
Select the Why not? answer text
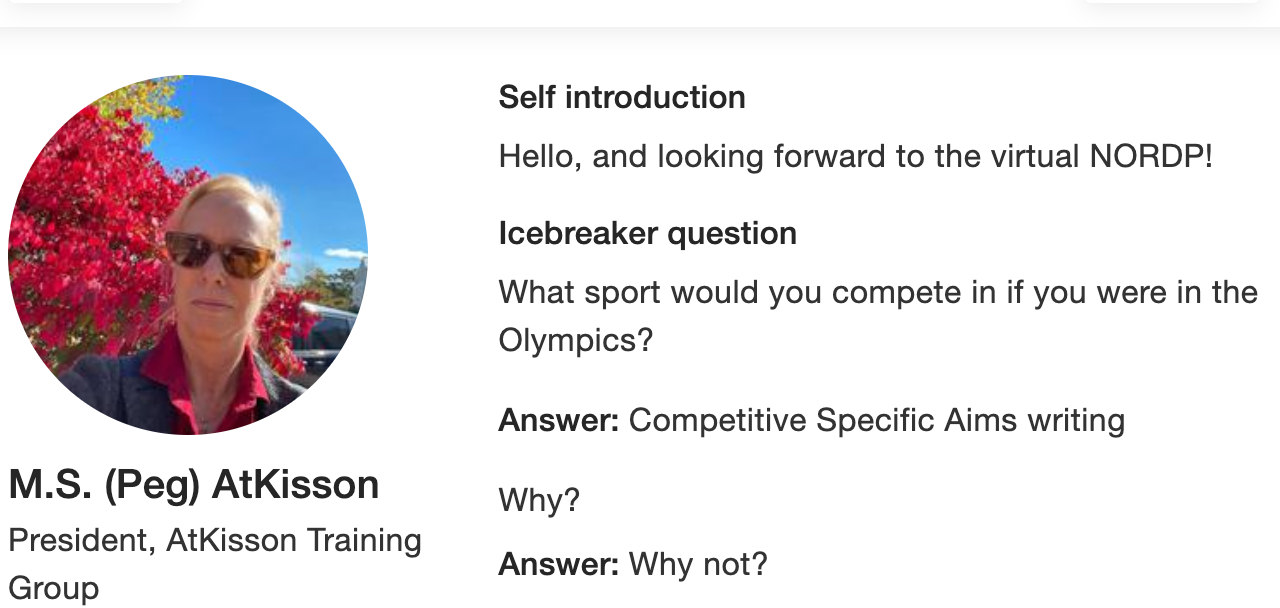pos(698,565)
